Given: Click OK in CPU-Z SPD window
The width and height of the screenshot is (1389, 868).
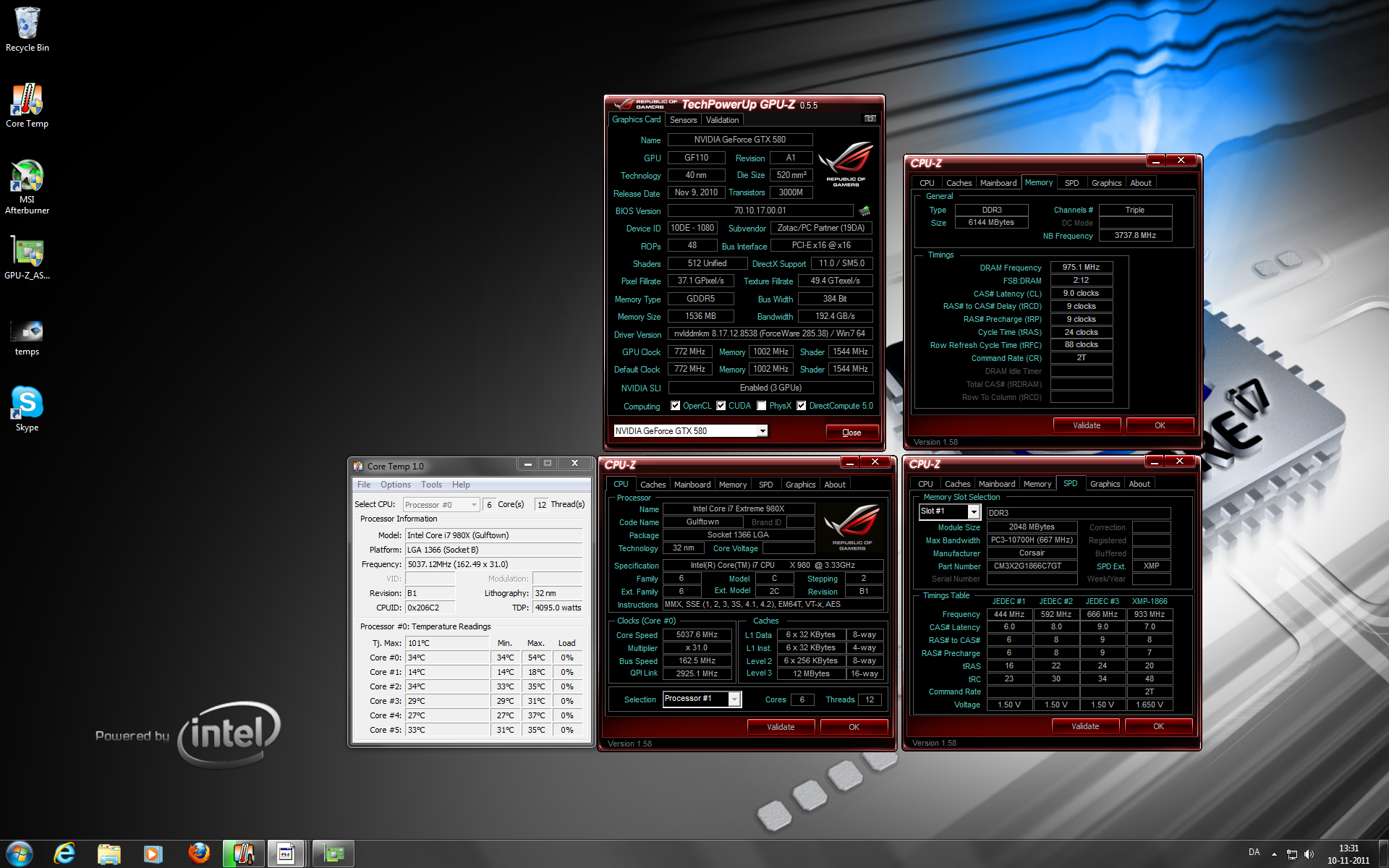Looking at the screenshot, I should pyautogui.click(x=1158, y=726).
